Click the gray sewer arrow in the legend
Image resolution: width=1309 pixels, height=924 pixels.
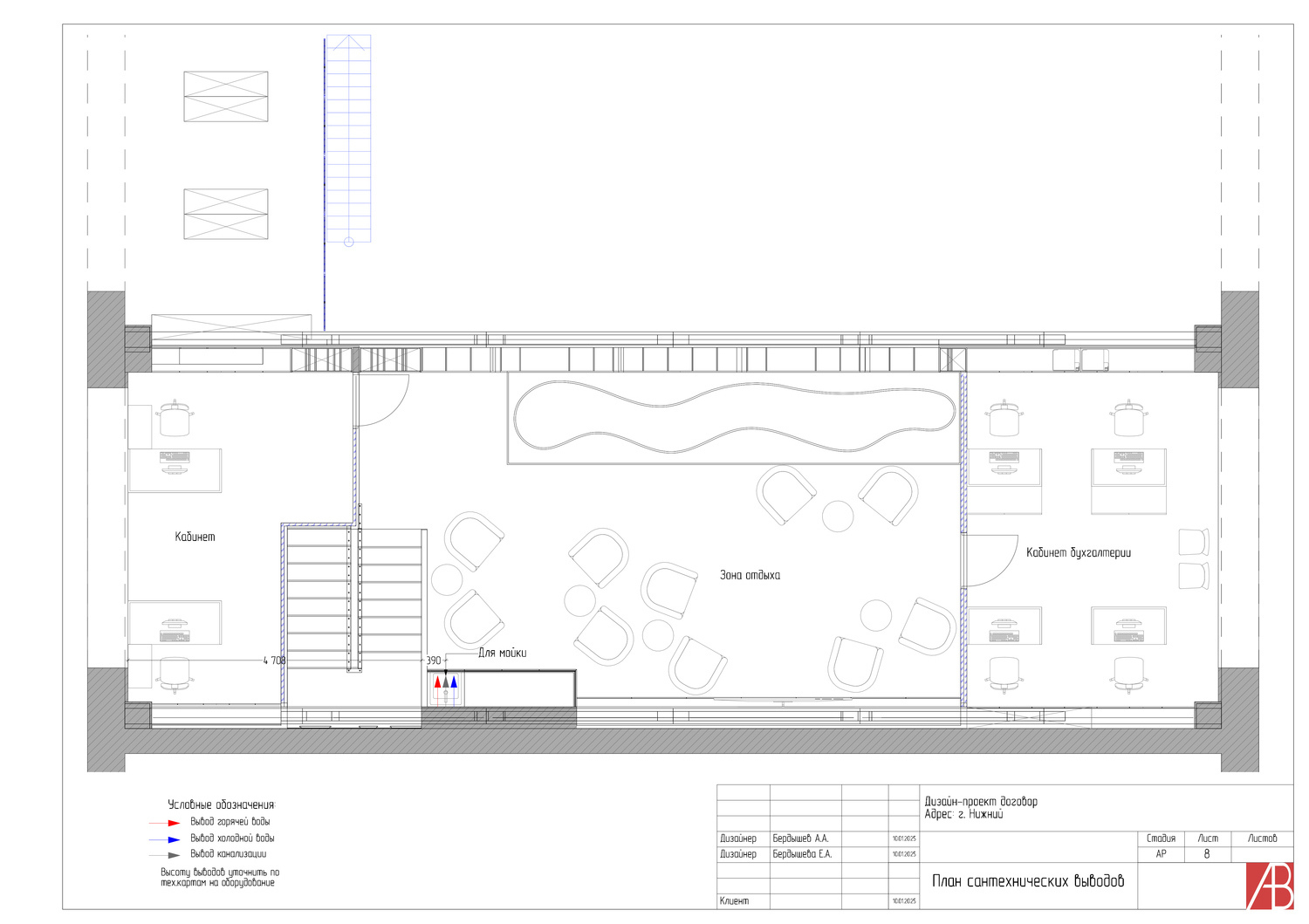[174, 855]
